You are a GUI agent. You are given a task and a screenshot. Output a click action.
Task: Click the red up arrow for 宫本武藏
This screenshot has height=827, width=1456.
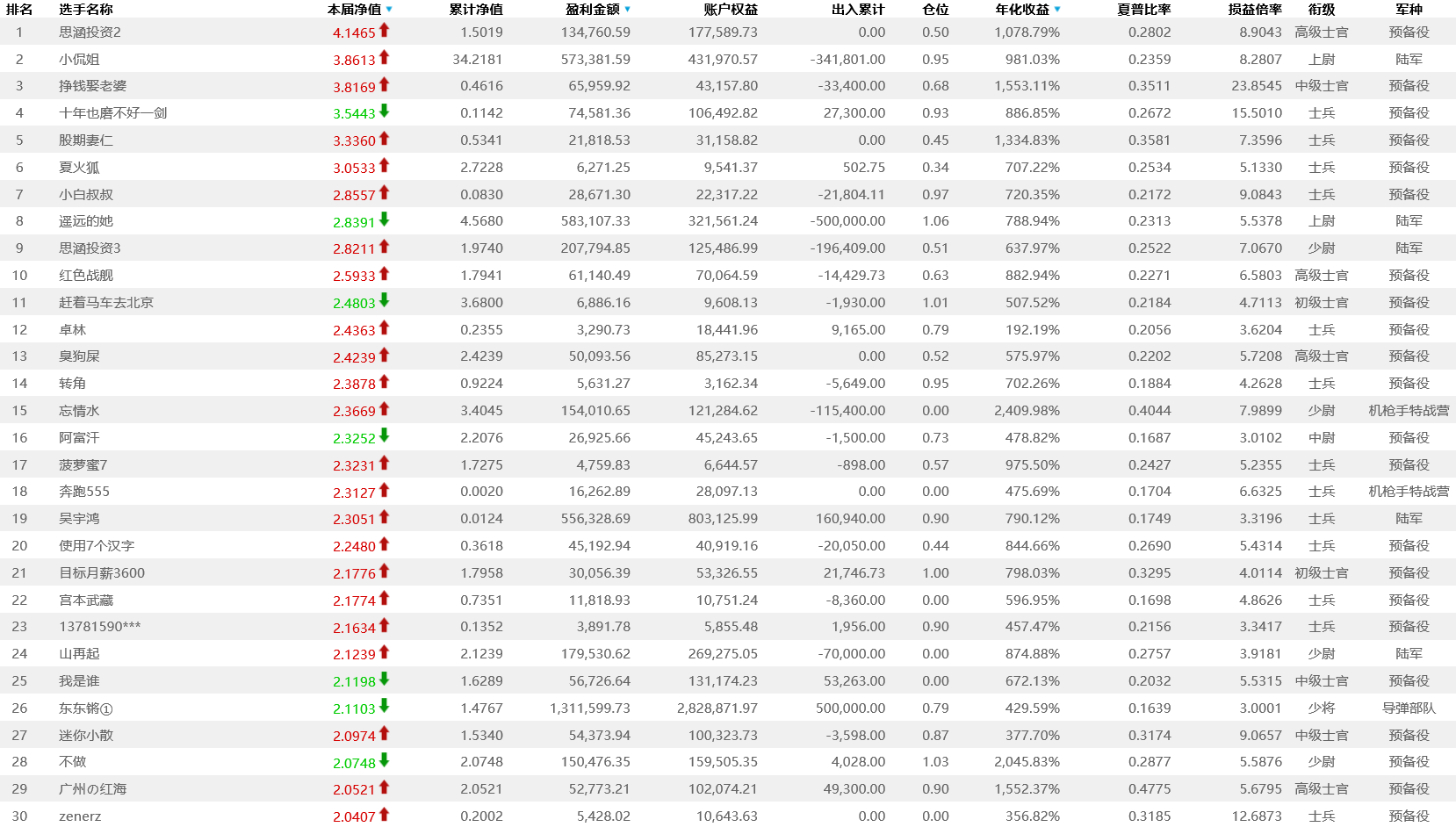click(384, 599)
